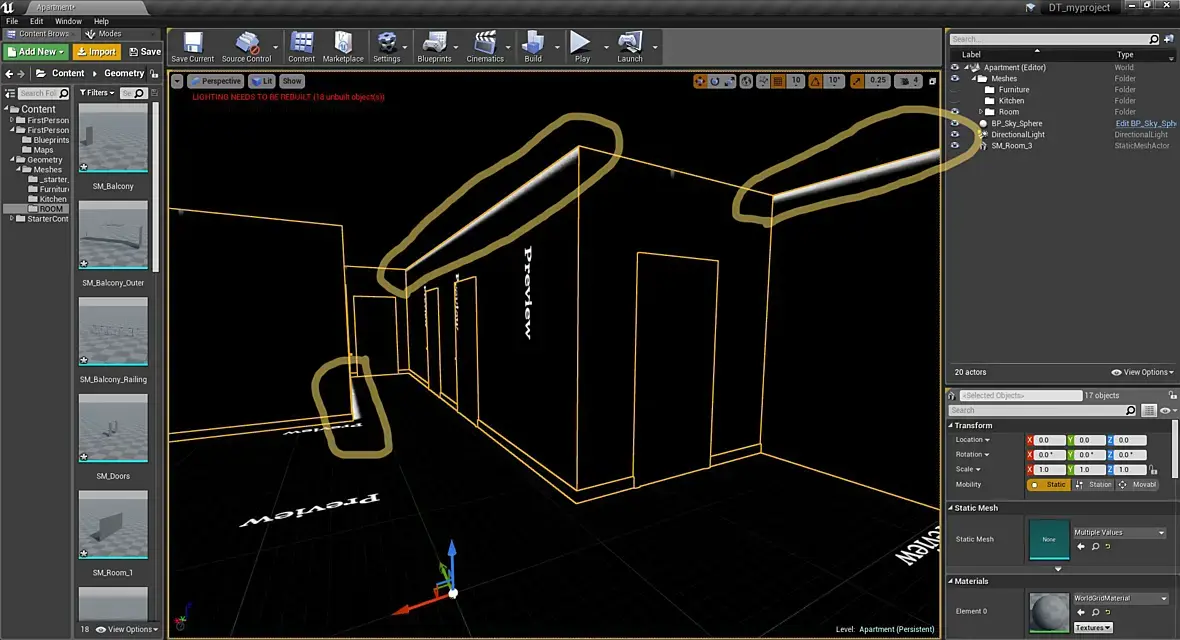Click the Location X value field

[1048, 440]
